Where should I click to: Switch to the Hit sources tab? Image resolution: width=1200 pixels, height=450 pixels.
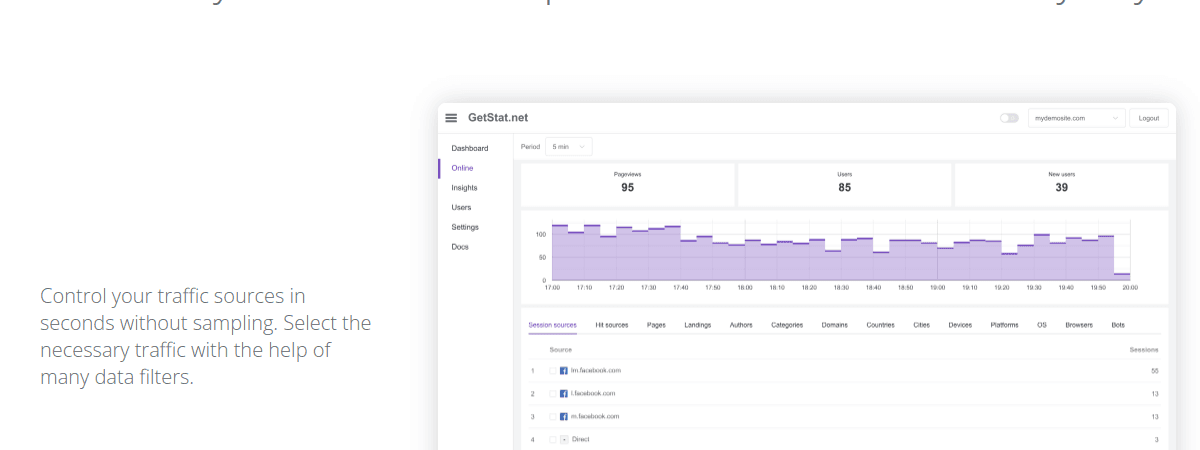(612, 325)
